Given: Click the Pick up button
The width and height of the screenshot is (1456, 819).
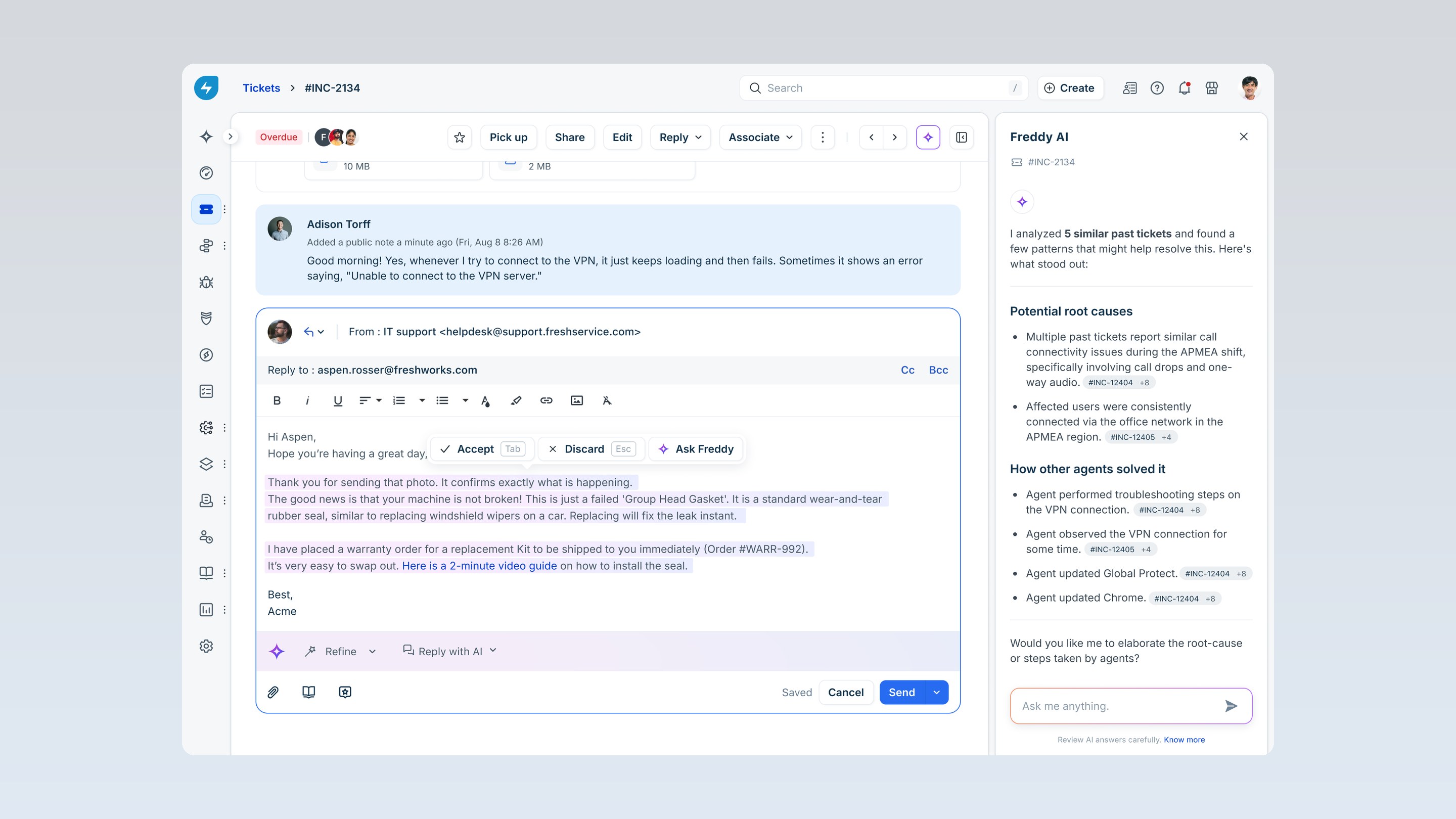Looking at the screenshot, I should click(x=508, y=138).
